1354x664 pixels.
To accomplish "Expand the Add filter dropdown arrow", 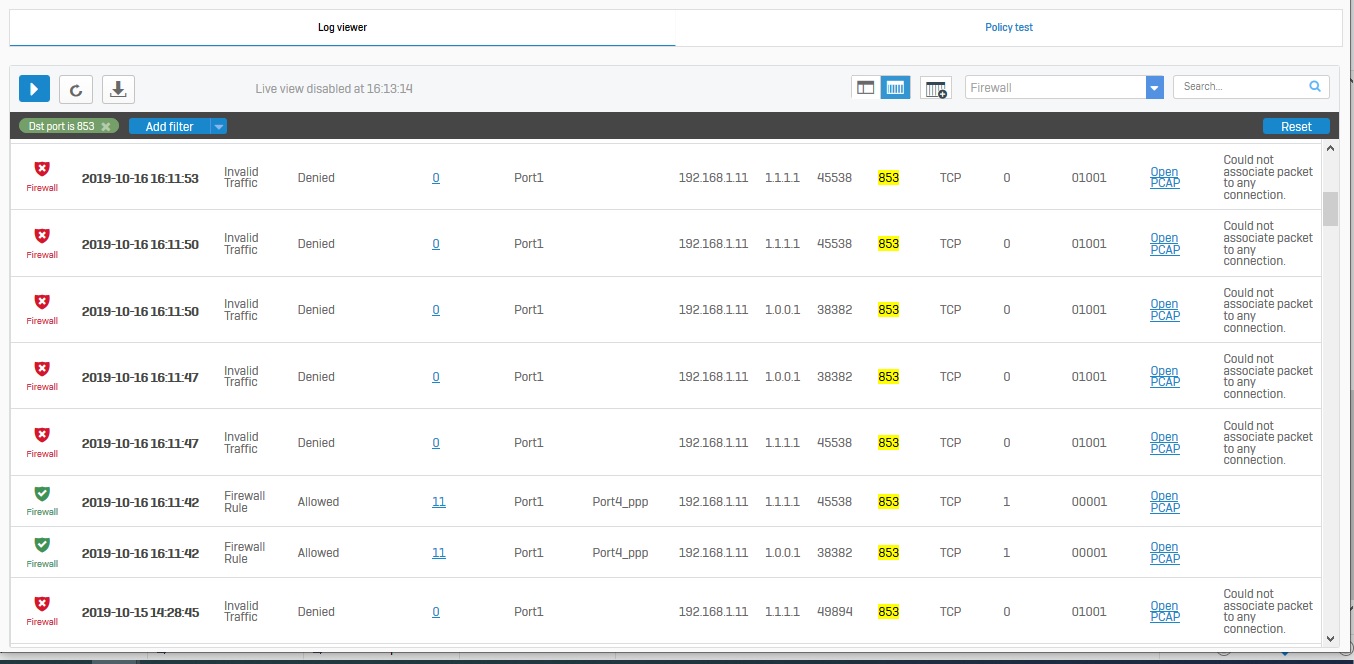I will (219, 127).
